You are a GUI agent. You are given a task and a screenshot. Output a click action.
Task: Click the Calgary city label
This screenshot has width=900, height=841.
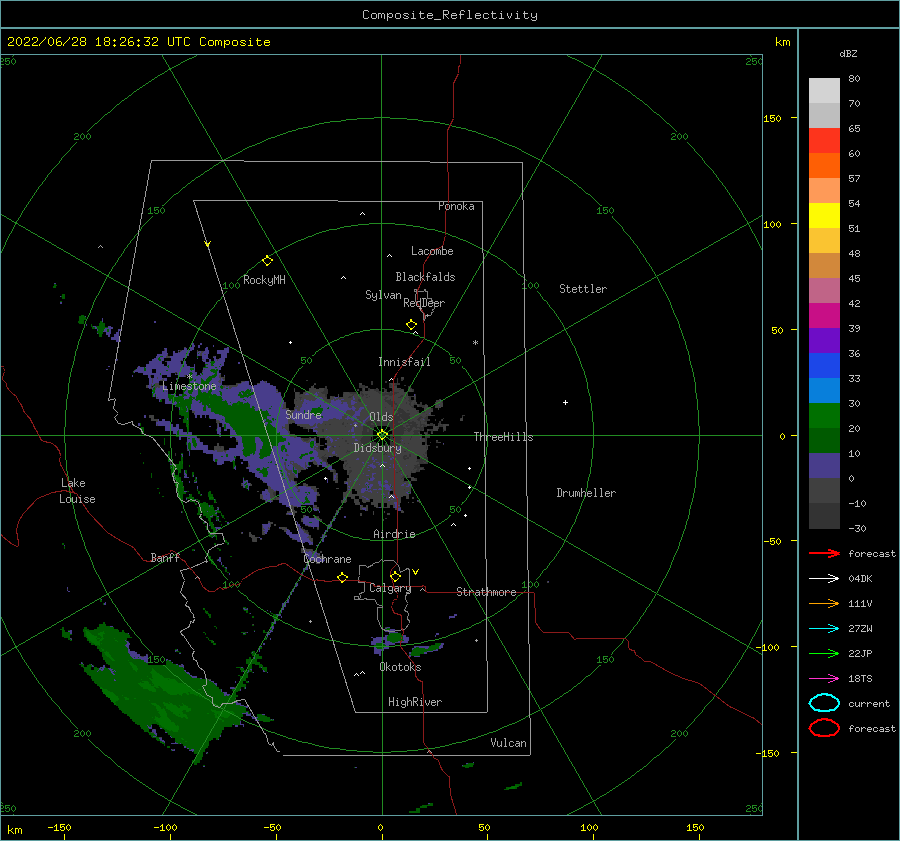(x=390, y=588)
